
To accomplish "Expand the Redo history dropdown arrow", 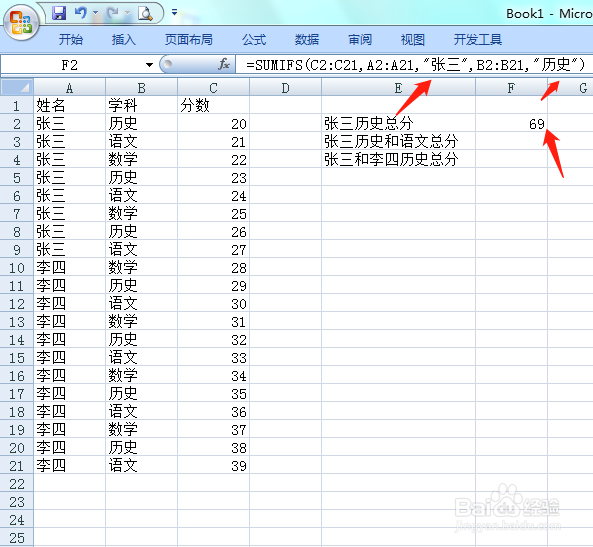I will click(x=127, y=13).
